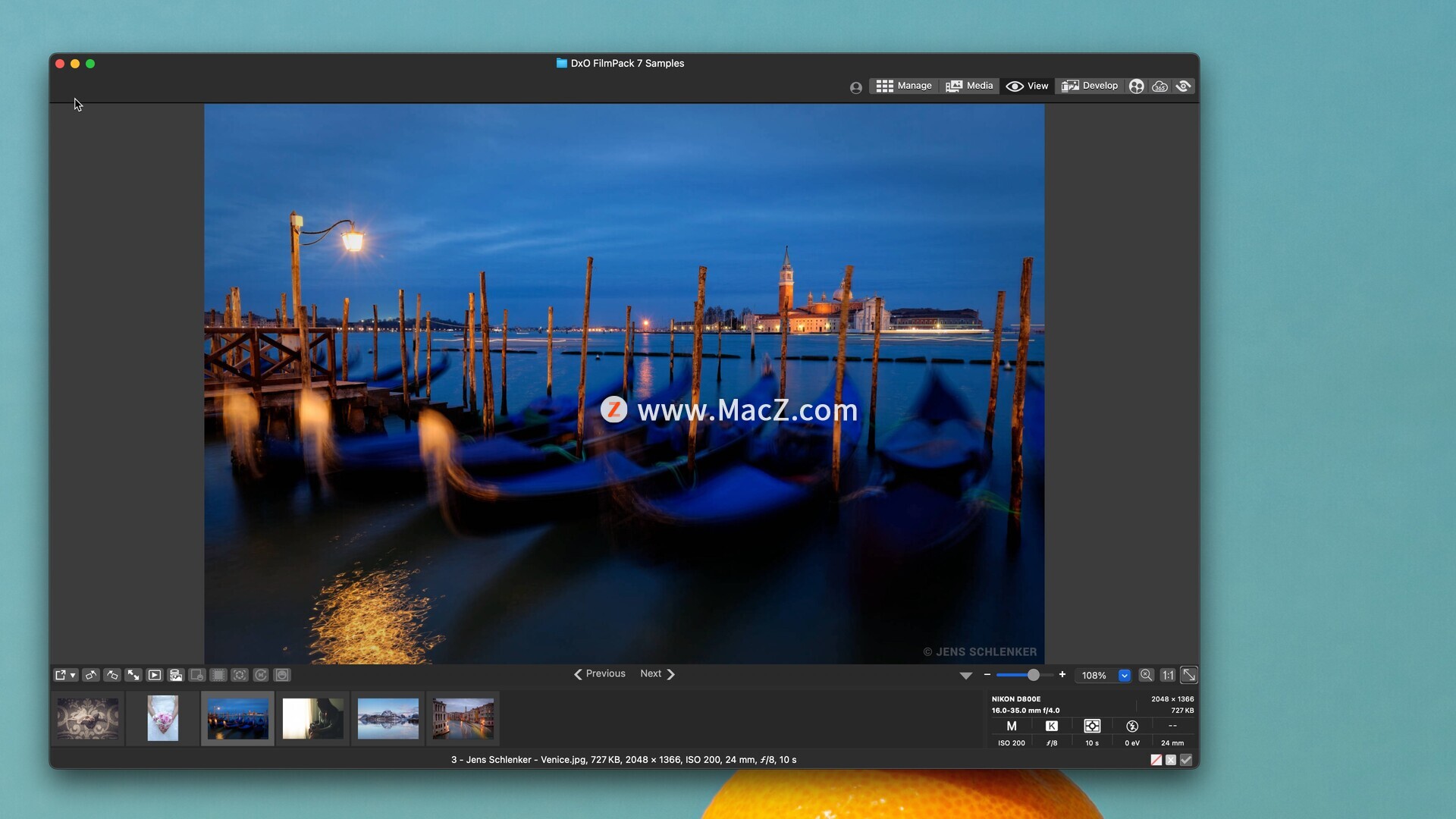Switch to View mode
1456x819 pixels.
click(x=1027, y=86)
